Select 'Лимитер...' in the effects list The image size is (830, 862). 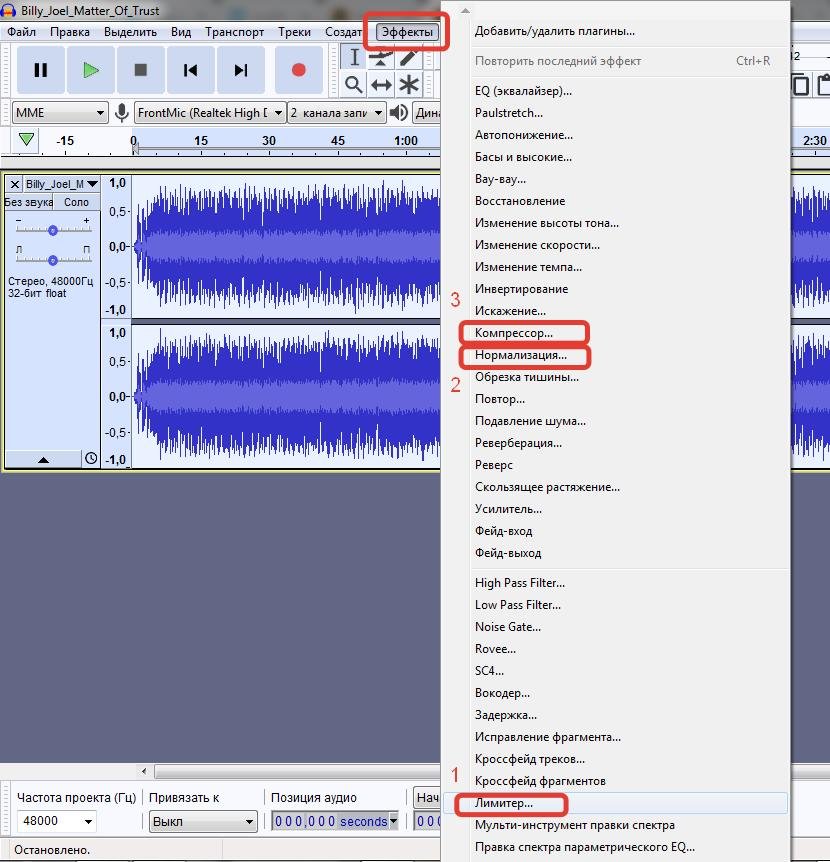504,803
